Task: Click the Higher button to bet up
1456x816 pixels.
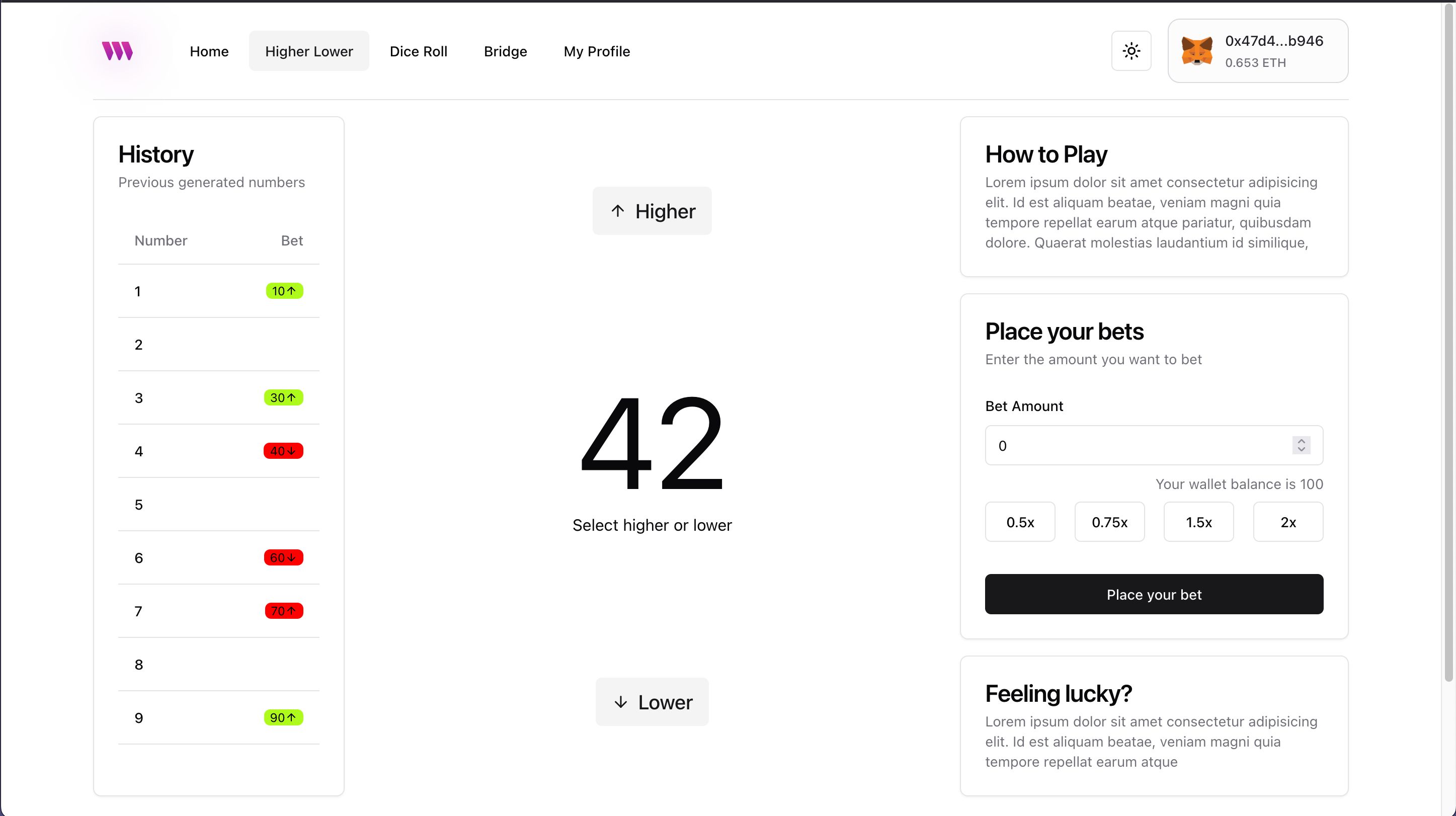Action: 651,211
